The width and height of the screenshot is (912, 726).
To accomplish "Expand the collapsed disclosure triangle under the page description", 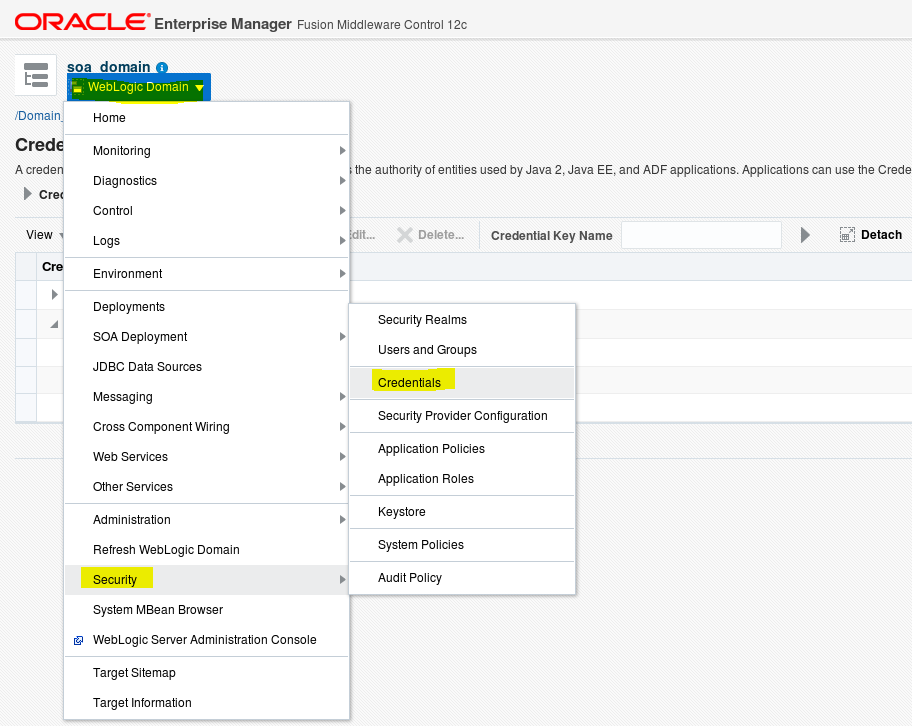I will point(27,194).
